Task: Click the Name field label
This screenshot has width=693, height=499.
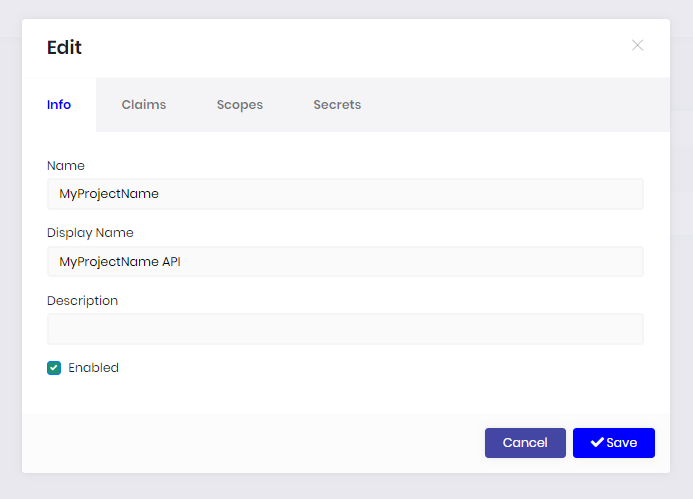Action: pos(66,166)
